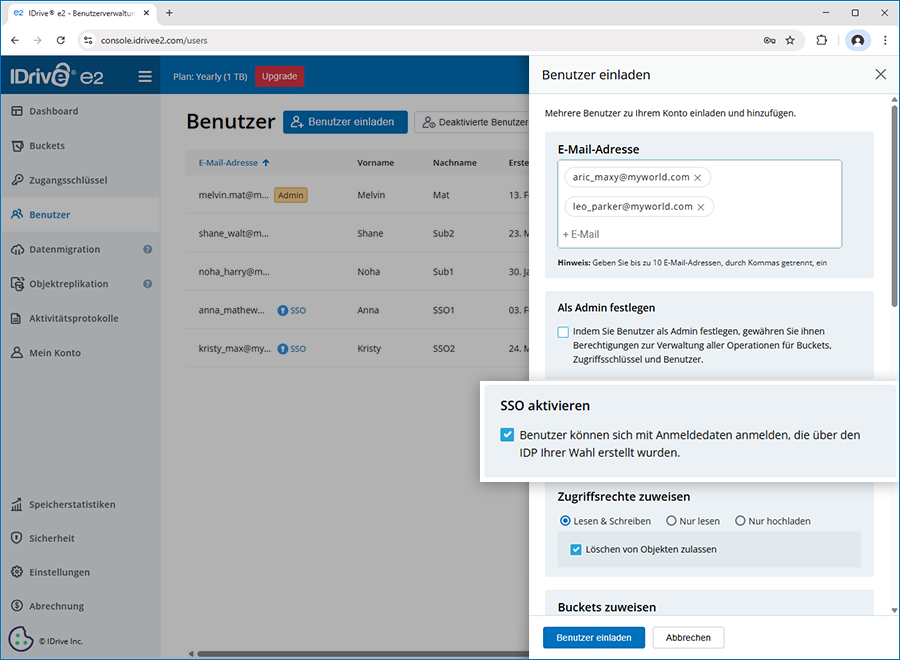This screenshot has height=660, width=900.
Task: Select the Nur lesen radio option
Action: [x=672, y=521]
